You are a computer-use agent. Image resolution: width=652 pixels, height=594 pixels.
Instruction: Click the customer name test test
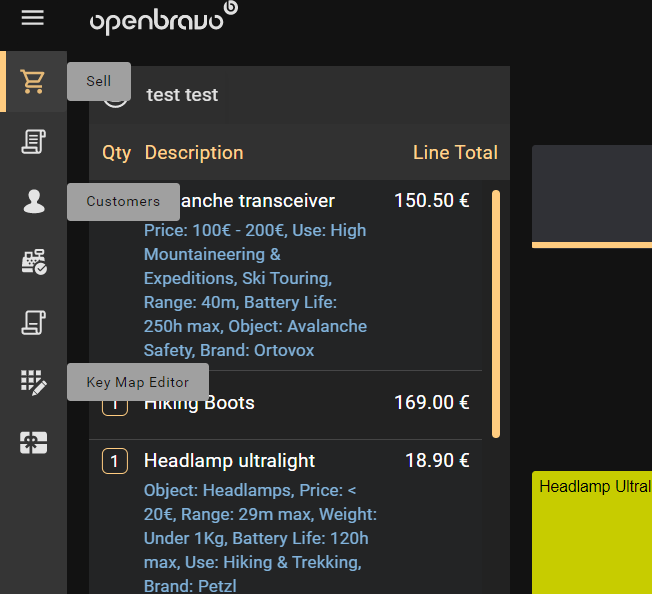point(182,95)
